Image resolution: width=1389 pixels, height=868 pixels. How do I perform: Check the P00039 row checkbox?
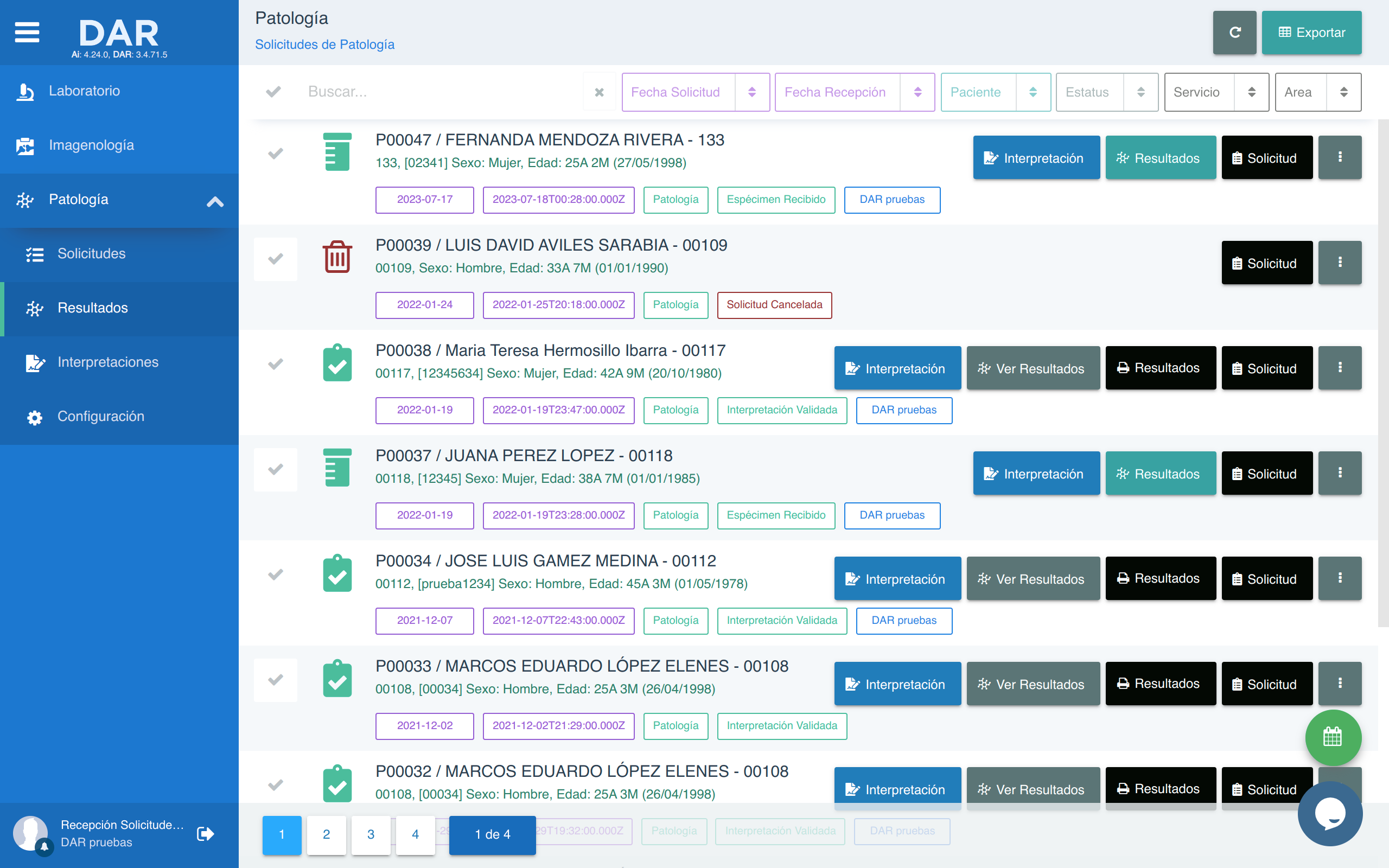tap(276, 259)
